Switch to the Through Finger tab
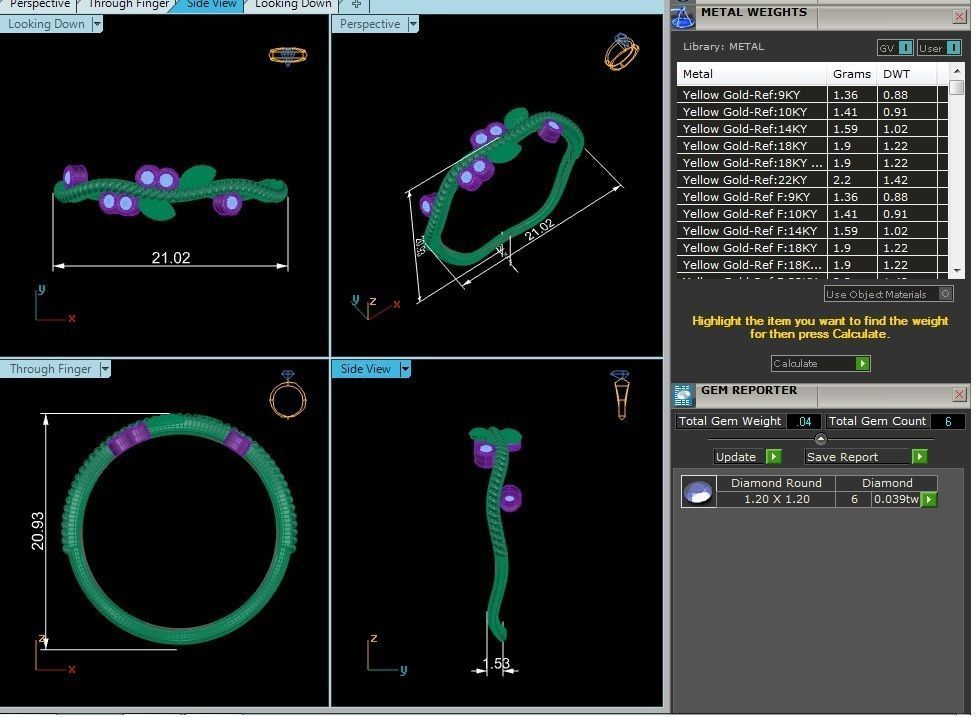This screenshot has width=977, height=717. coord(128,4)
